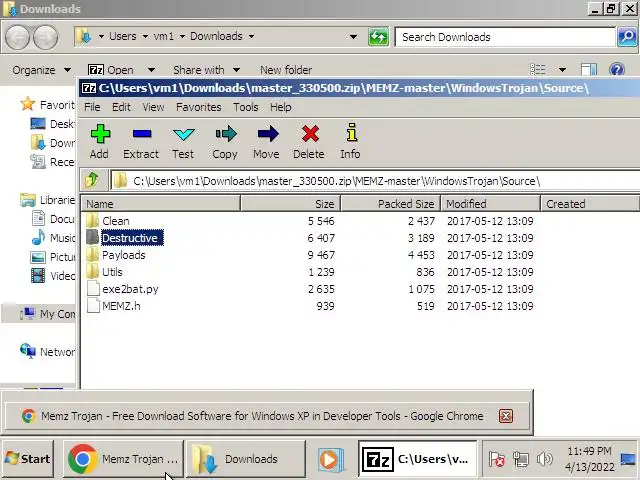This screenshot has width=640, height=480.
Task: Click the Search Downloads input field
Action: (505, 37)
